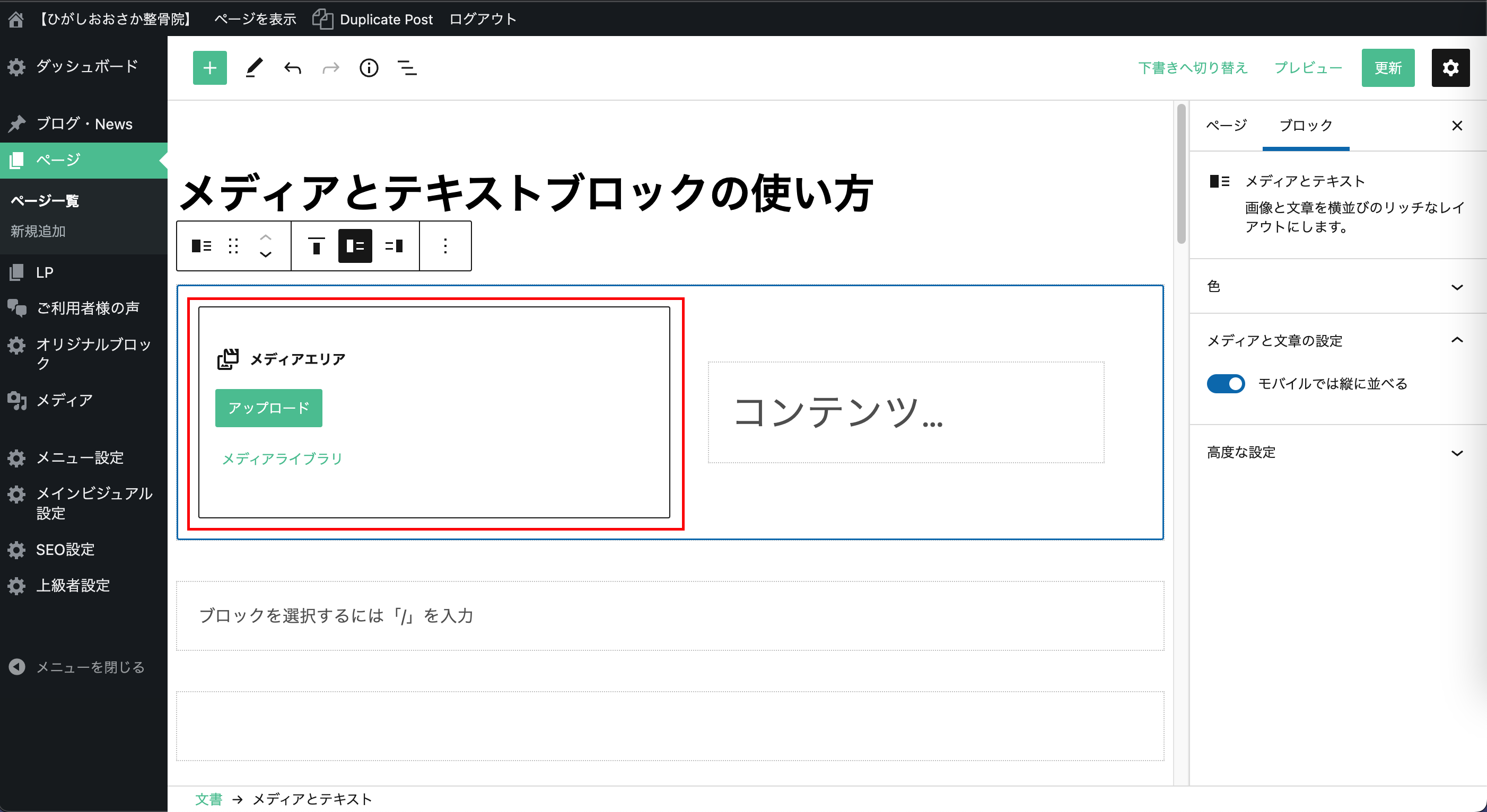Viewport: 1487px width, 812px height.
Task: Activate show media on left button
Action: (355, 246)
